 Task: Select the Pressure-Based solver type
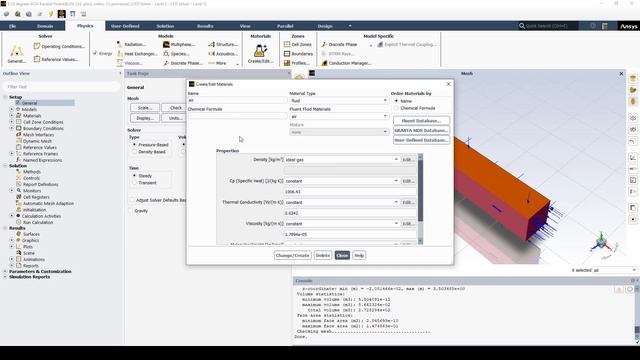point(134,144)
